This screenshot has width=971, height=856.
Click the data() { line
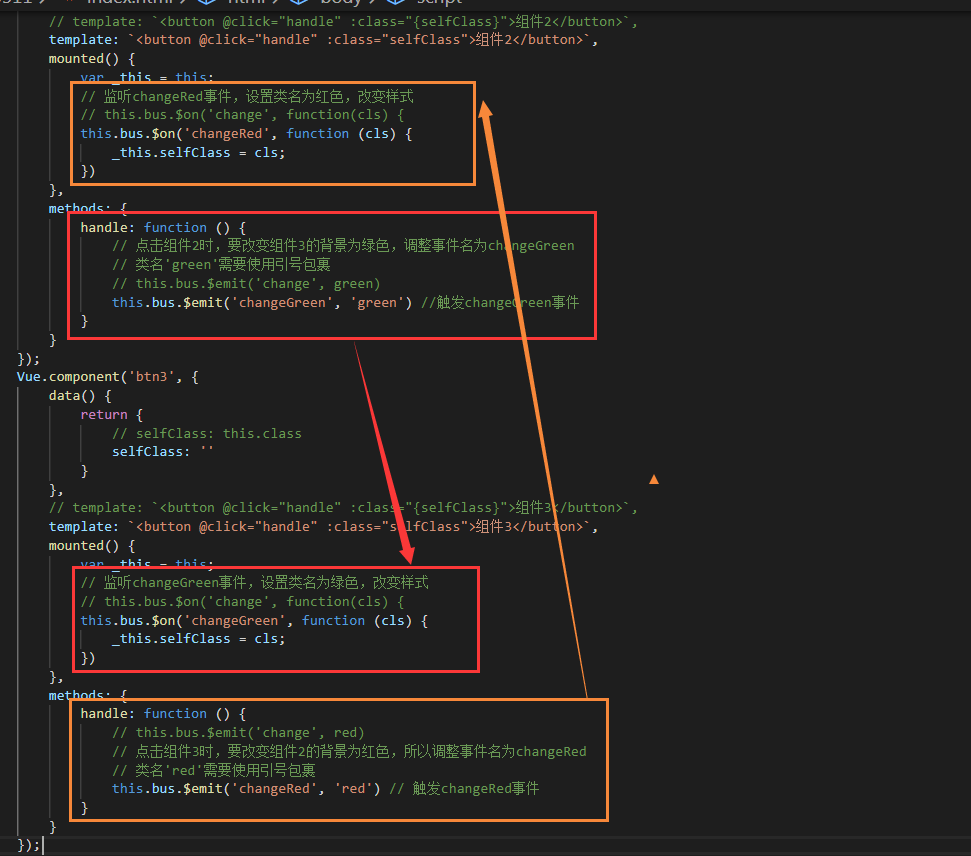tap(81, 396)
